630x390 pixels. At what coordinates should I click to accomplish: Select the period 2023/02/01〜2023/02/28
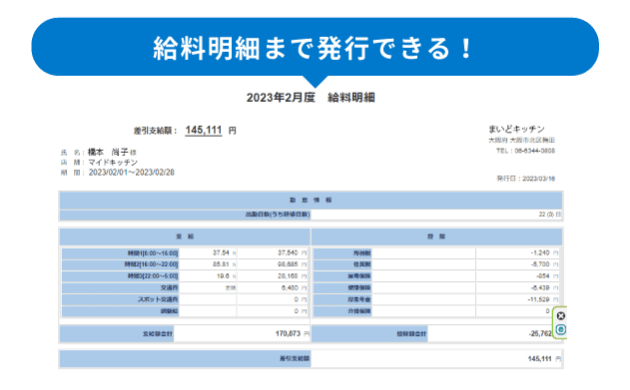tap(131, 172)
